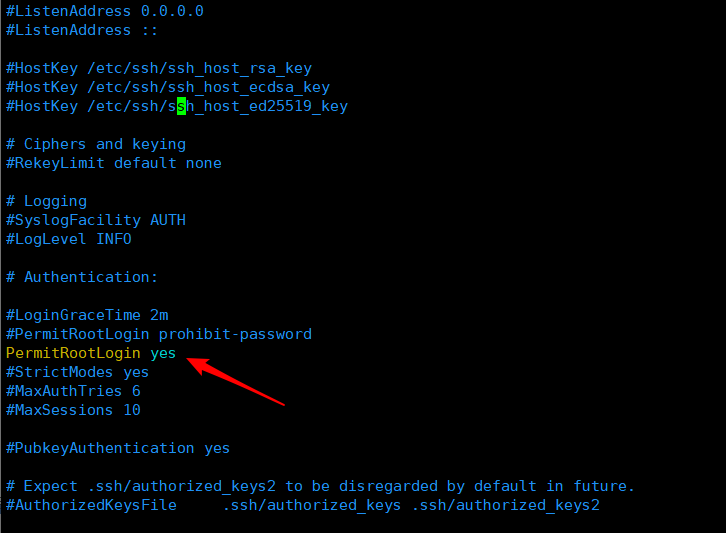Click the uncommented PermitRootLogin keyword
Image resolution: width=726 pixels, height=533 pixels.
73,353
